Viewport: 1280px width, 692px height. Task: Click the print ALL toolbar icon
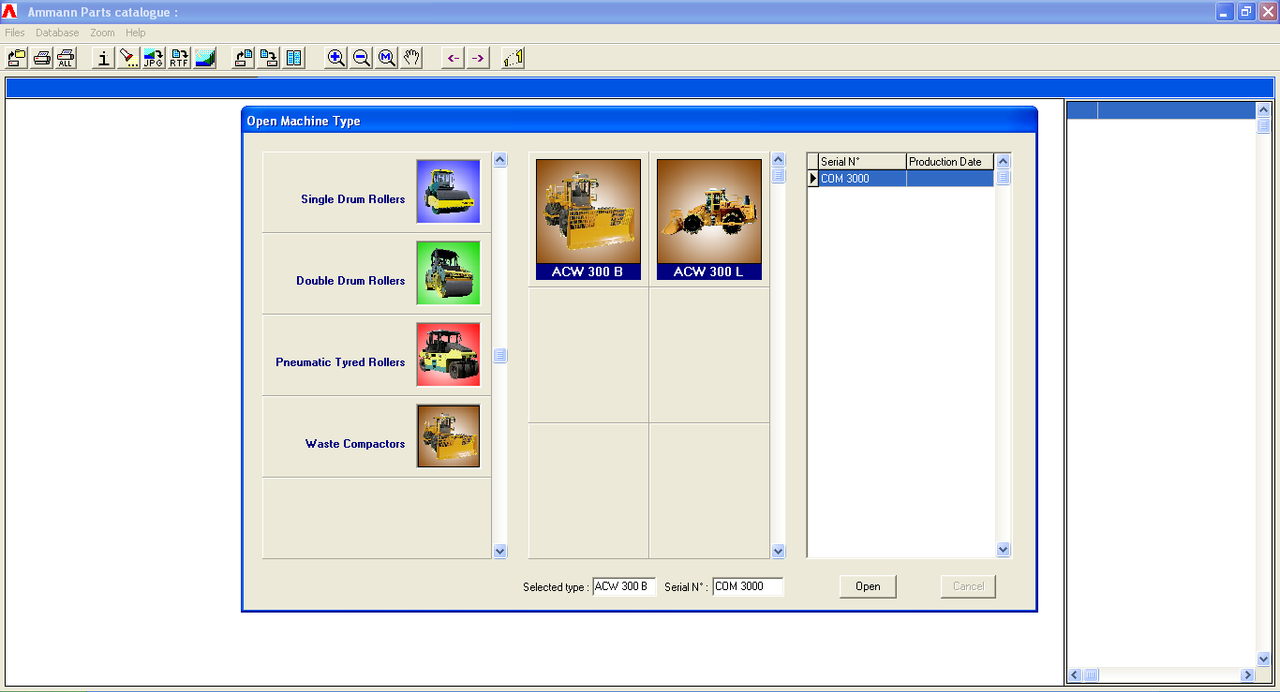coord(66,58)
